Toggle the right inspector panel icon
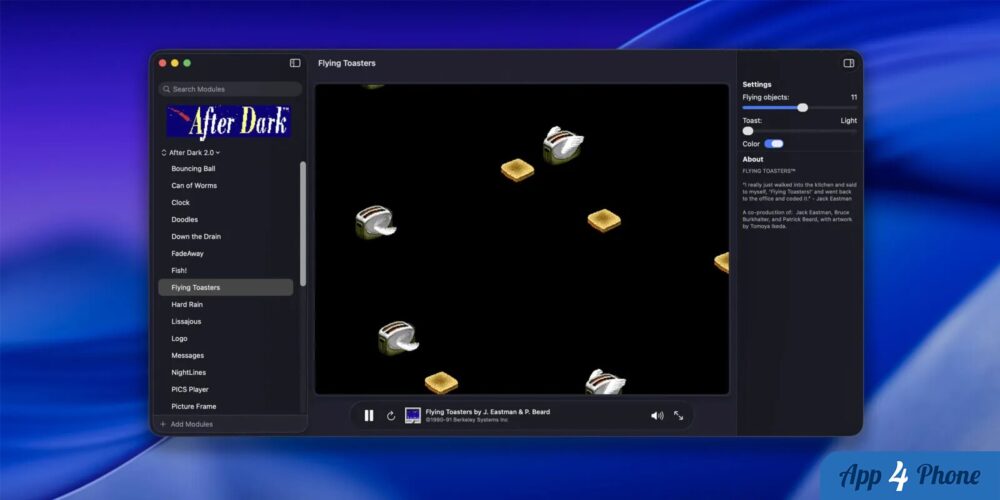This screenshot has width=1000, height=500. [x=849, y=63]
